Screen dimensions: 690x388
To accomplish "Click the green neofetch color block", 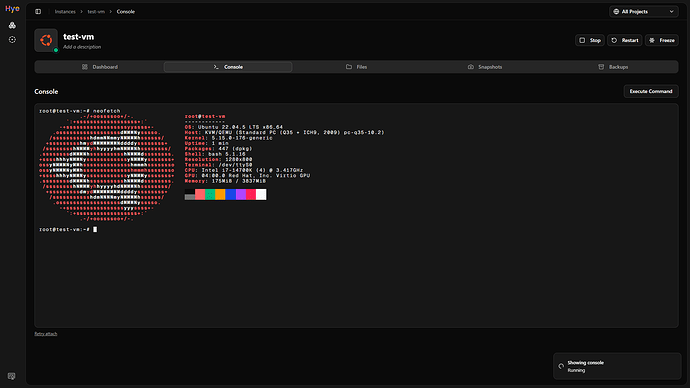I will [210, 194].
